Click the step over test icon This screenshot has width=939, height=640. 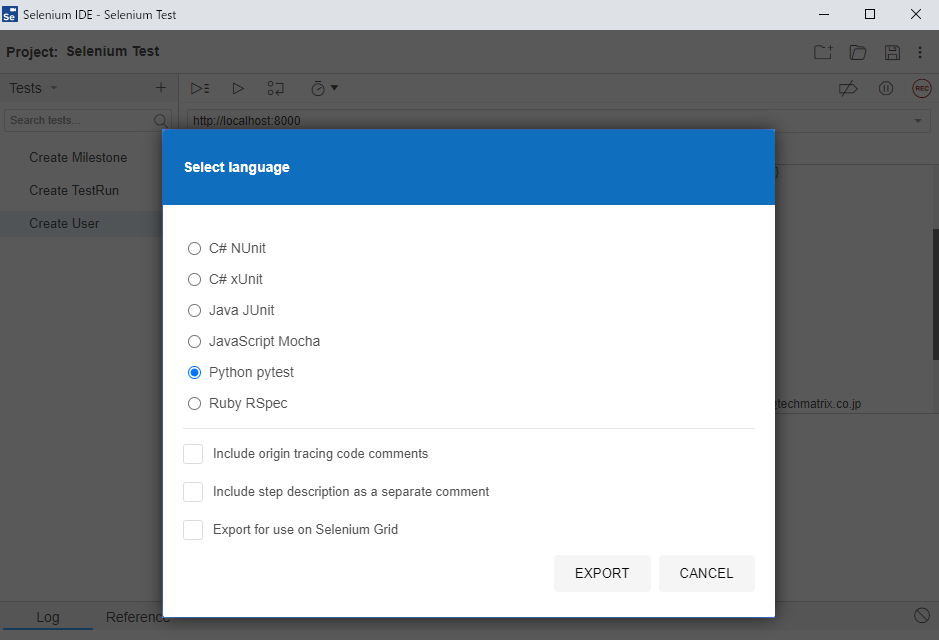pyautogui.click(x=275, y=89)
